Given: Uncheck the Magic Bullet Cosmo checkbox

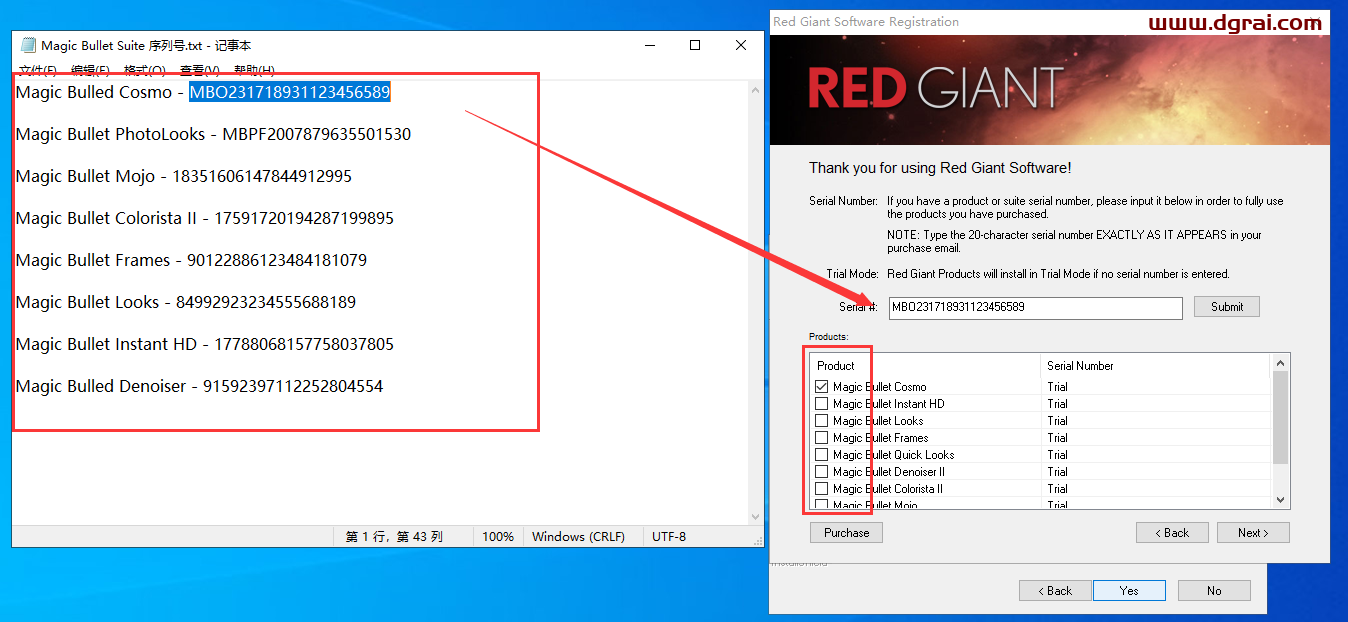Looking at the screenshot, I should [822, 387].
